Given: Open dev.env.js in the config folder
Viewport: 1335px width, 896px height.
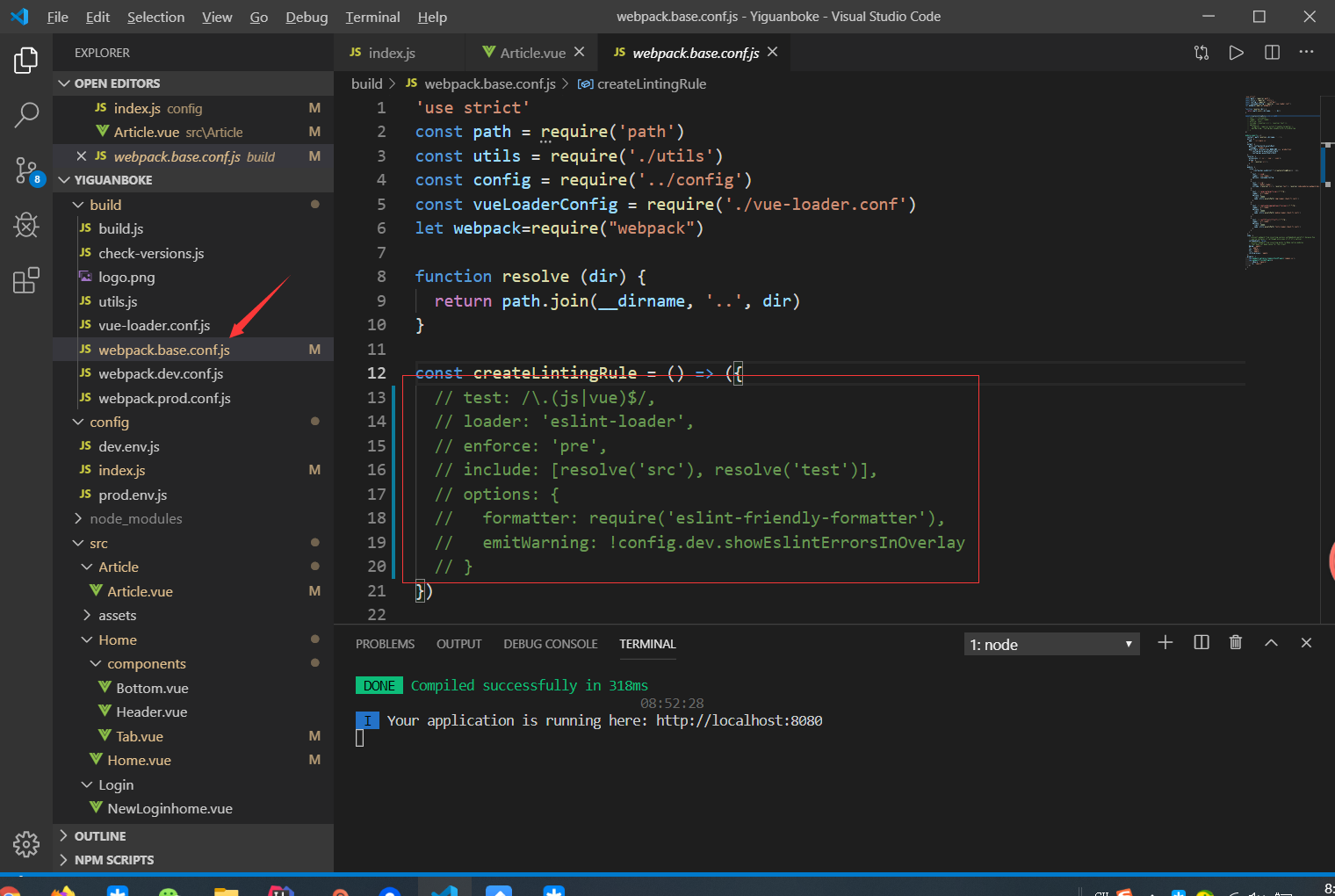Looking at the screenshot, I should point(193,446).
